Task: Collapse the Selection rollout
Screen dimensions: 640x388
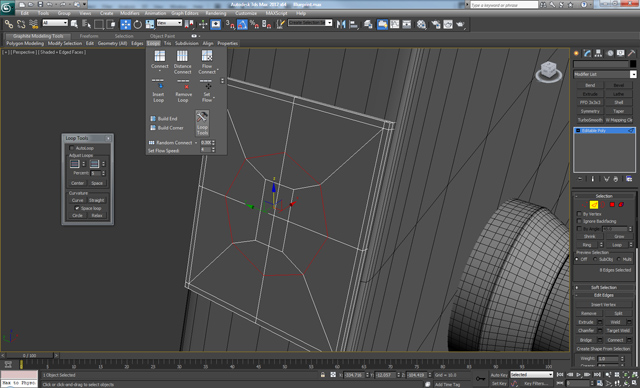Action: coord(604,196)
